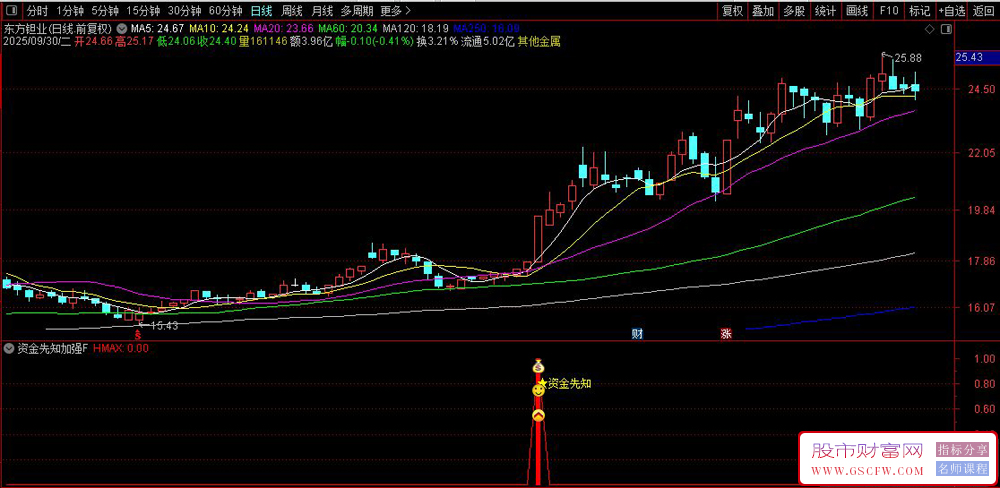Add stock with +自选 button
1000x488 pixels.
952,10
